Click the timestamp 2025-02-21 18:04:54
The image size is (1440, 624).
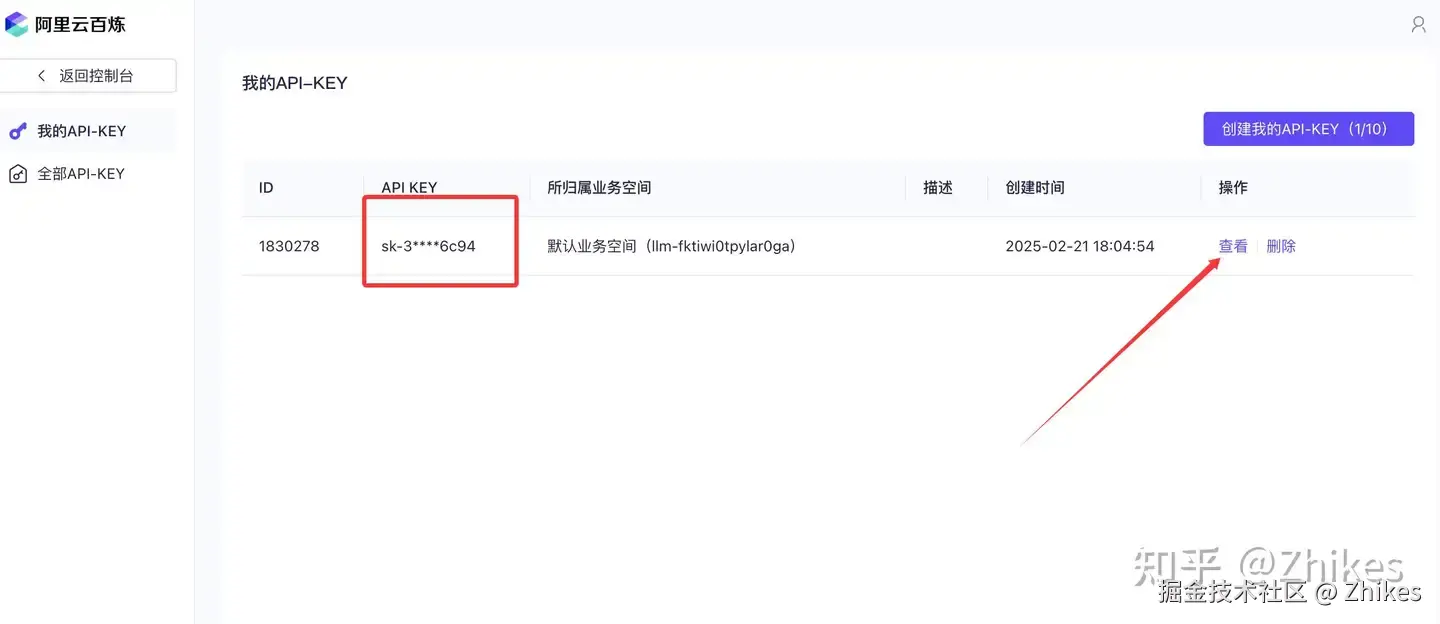point(1080,246)
